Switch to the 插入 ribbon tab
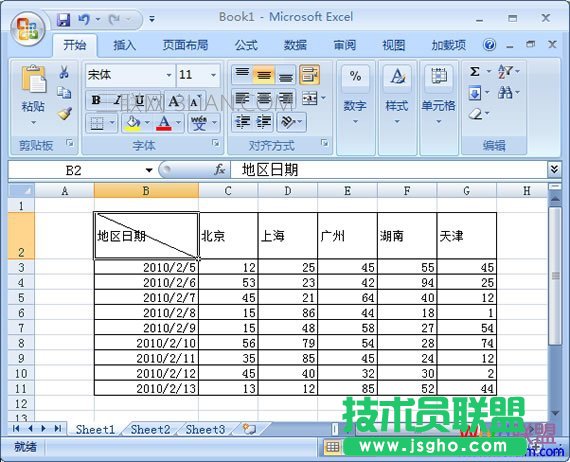The height and width of the screenshot is (462, 570). pyautogui.click(x=124, y=45)
